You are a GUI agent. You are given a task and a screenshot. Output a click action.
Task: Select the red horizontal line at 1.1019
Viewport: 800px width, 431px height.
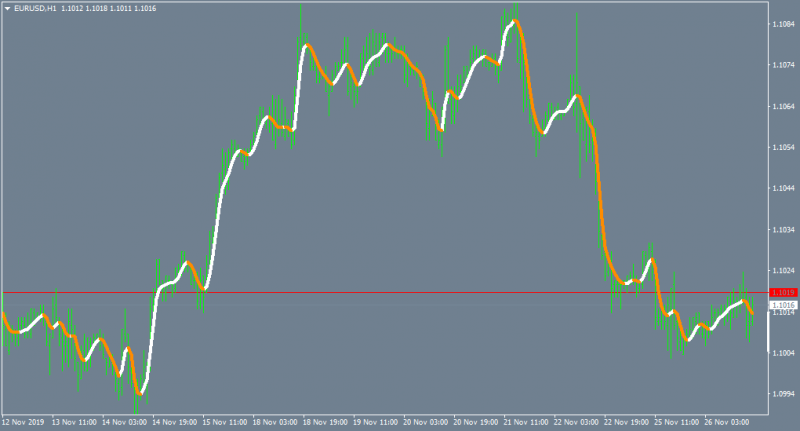(385, 293)
